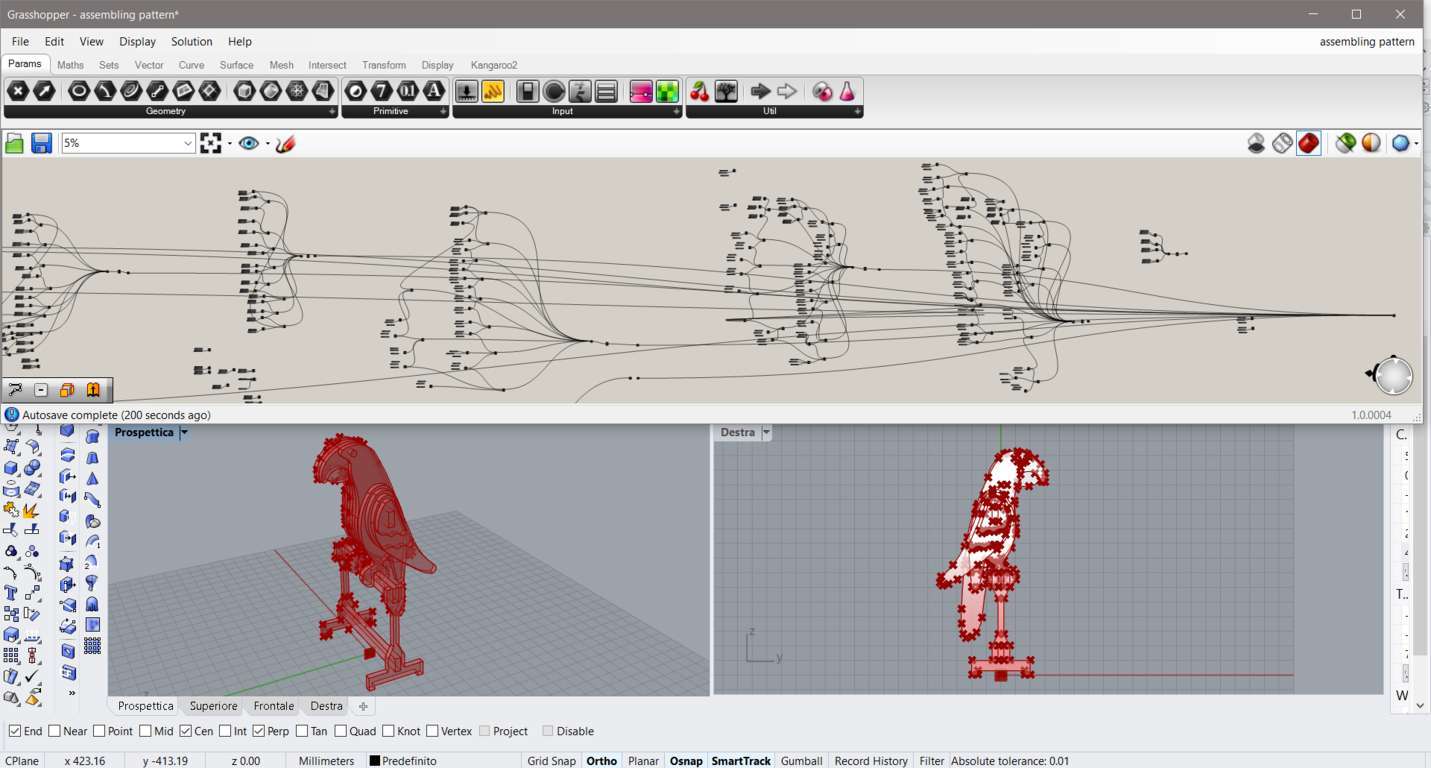Viewport: 1431px width, 768px height.
Task: Select the Text primitive parameter (A icon)
Action: coord(434,91)
